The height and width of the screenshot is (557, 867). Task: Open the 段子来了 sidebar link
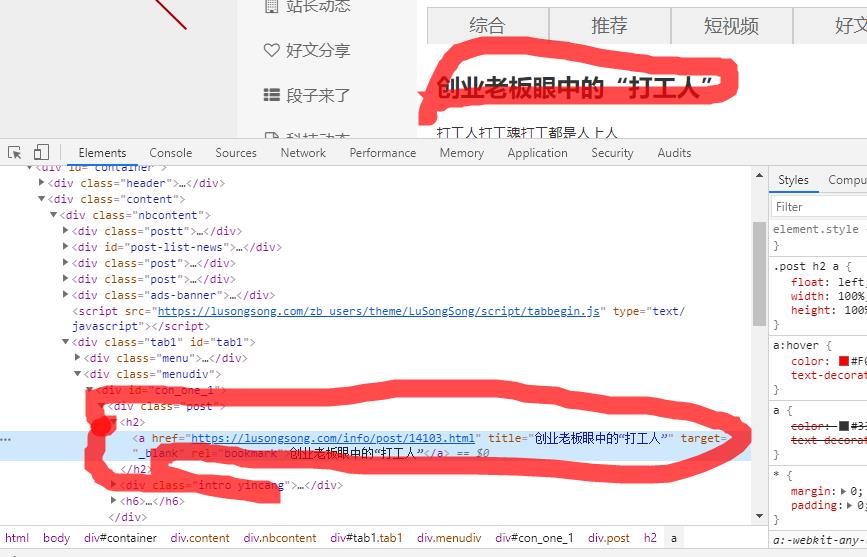tap(318, 95)
